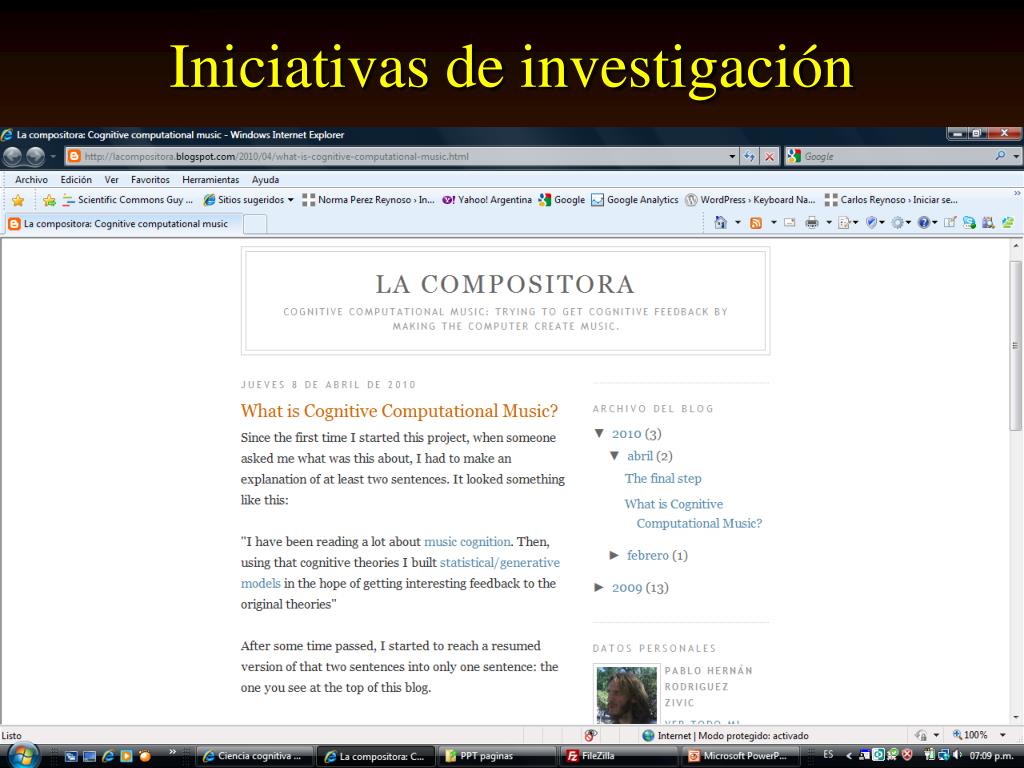Expand the 2009 archive year
This screenshot has width=1024, height=768.
(599, 587)
